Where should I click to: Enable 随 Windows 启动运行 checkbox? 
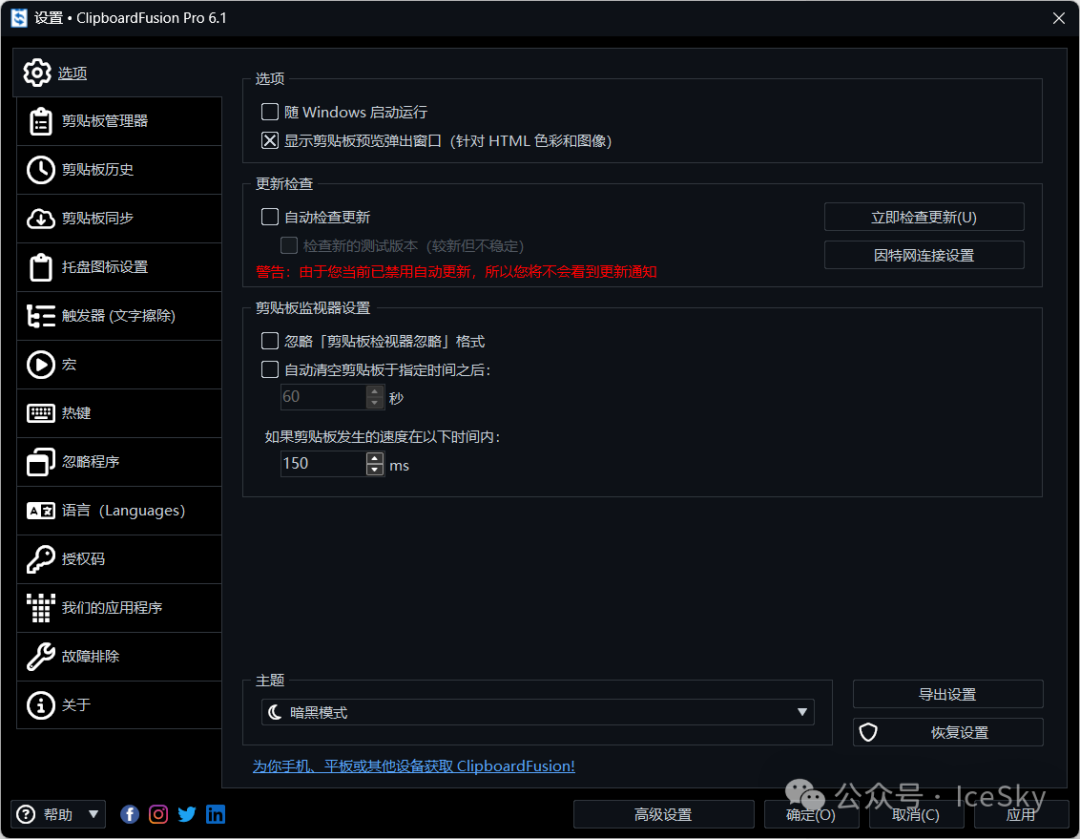pos(270,112)
